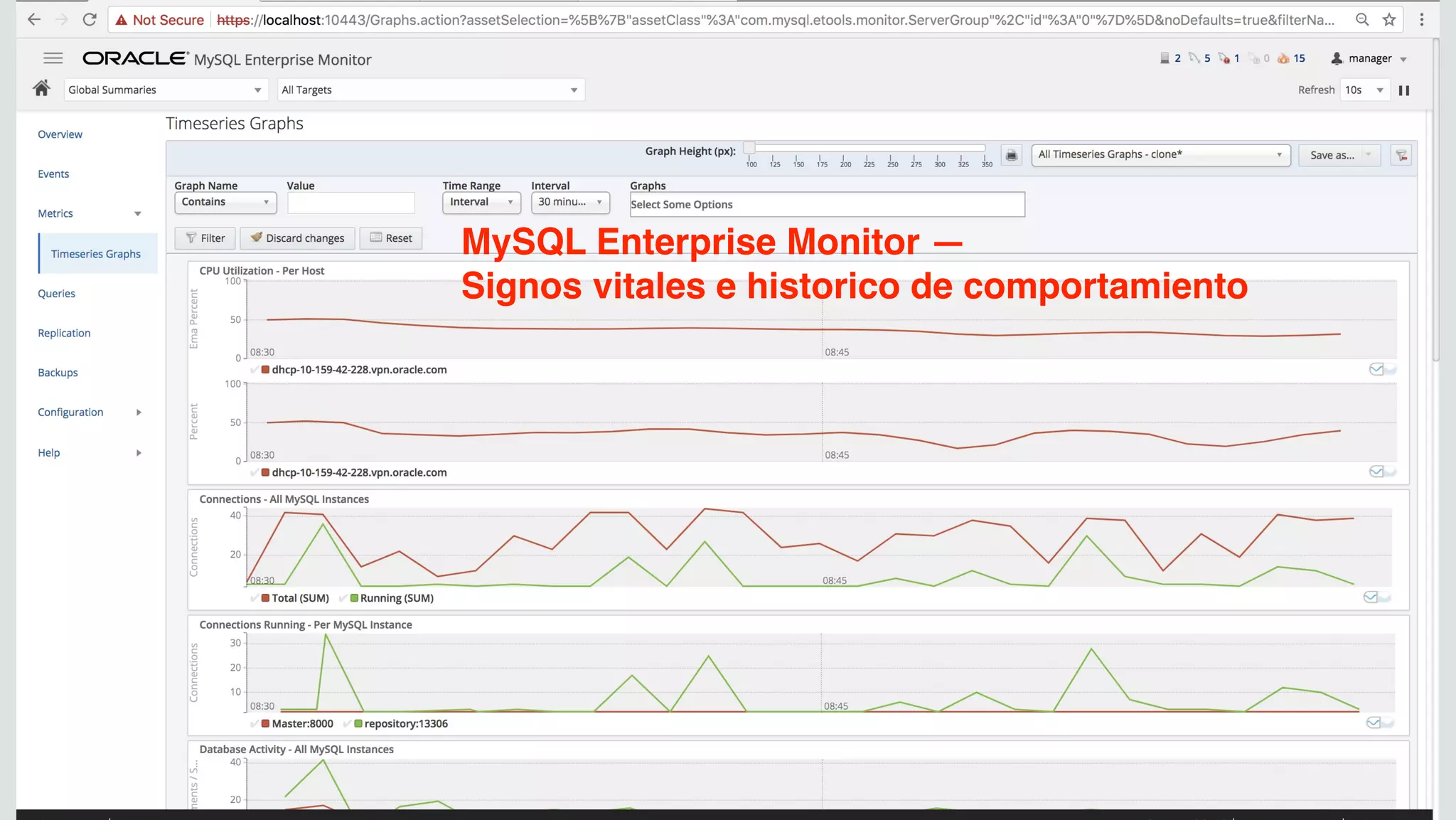The width and height of the screenshot is (1456, 820).
Task: Open the hamburger navigation menu
Action: click(x=53, y=58)
